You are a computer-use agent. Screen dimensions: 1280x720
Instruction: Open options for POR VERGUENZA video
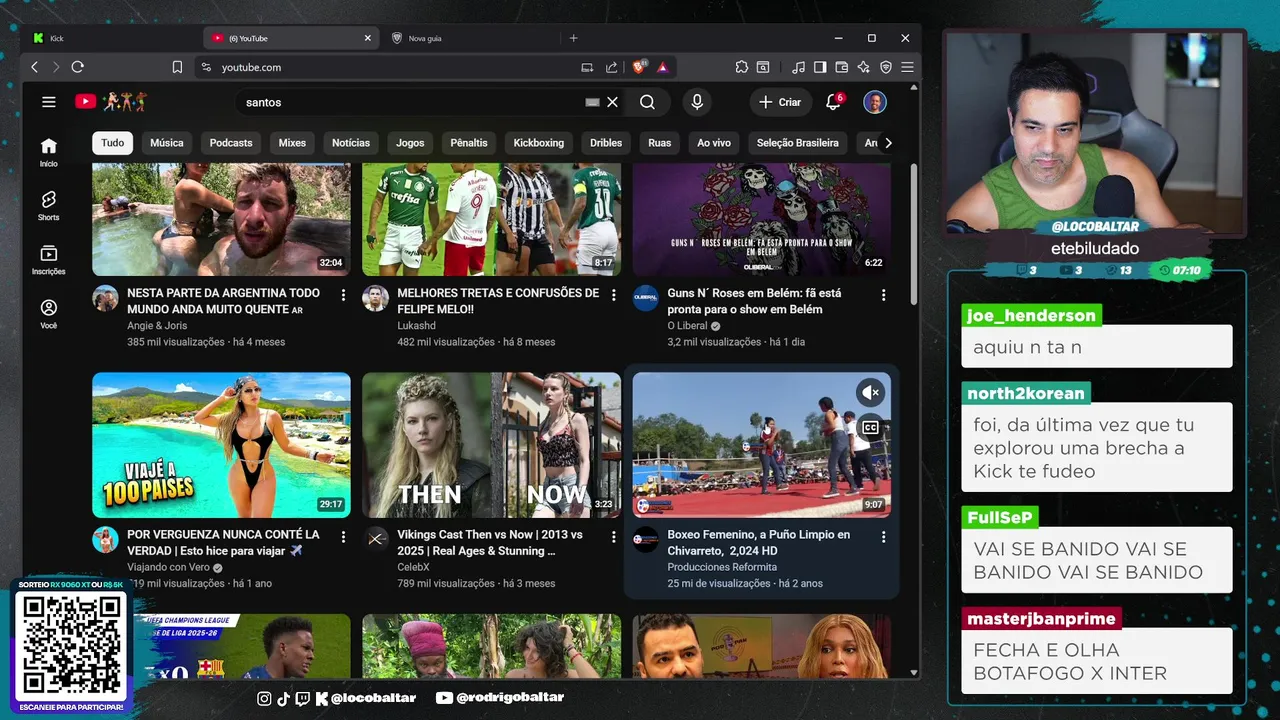tap(343, 537)
